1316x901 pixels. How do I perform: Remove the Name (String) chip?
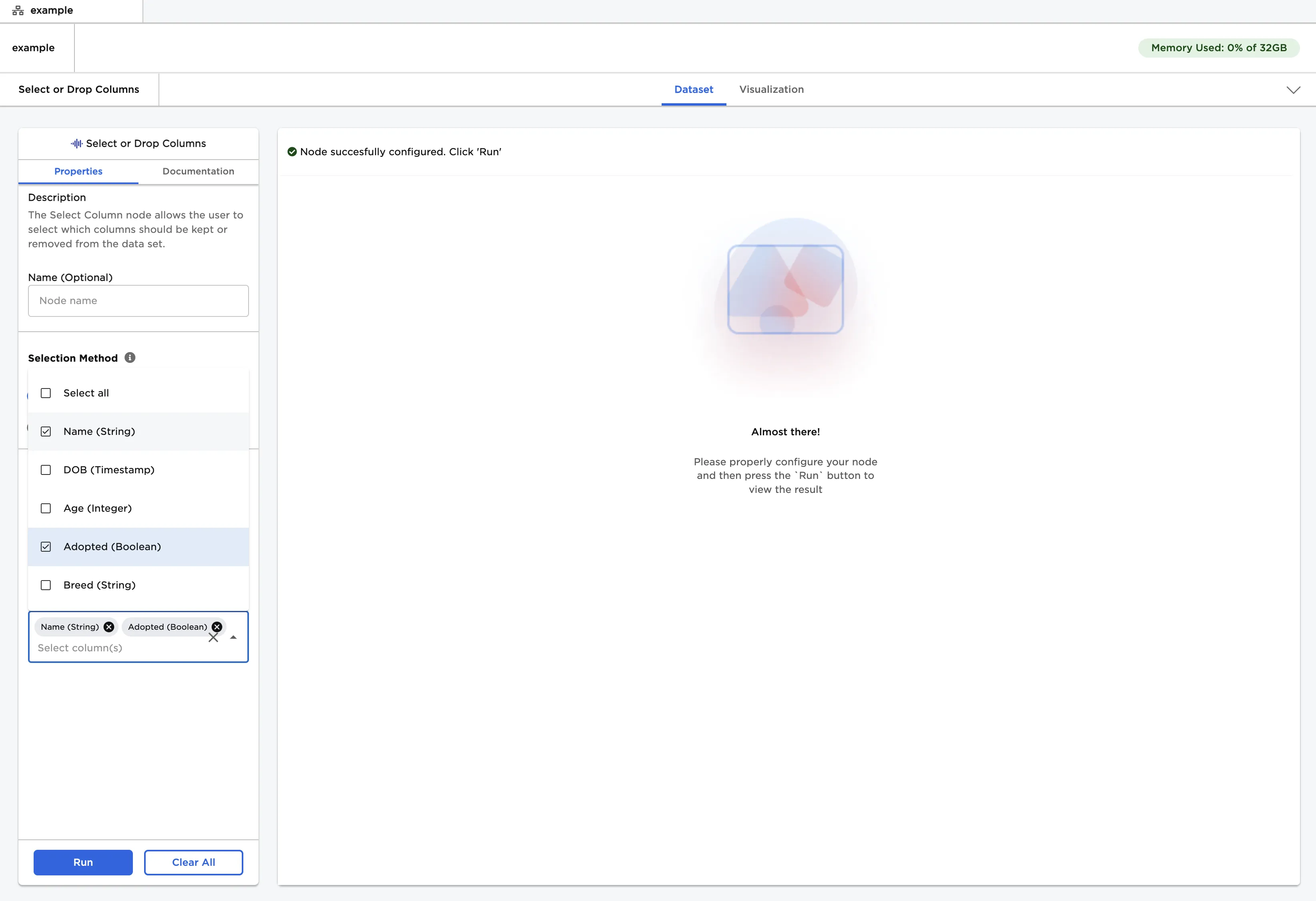[x=109, y=627]
